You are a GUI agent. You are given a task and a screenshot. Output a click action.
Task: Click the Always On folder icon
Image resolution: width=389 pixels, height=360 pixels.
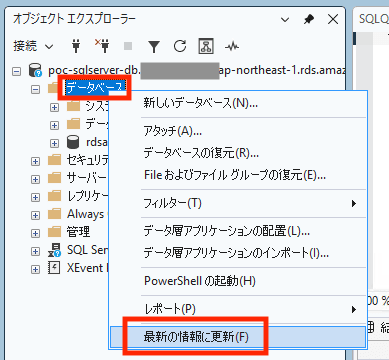point(54,214)
